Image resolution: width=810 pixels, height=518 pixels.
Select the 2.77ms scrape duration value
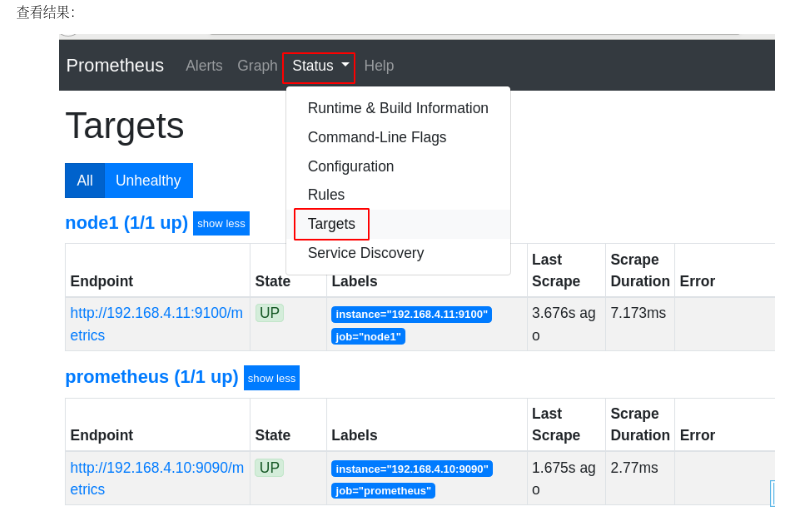(x=634, y=468)
